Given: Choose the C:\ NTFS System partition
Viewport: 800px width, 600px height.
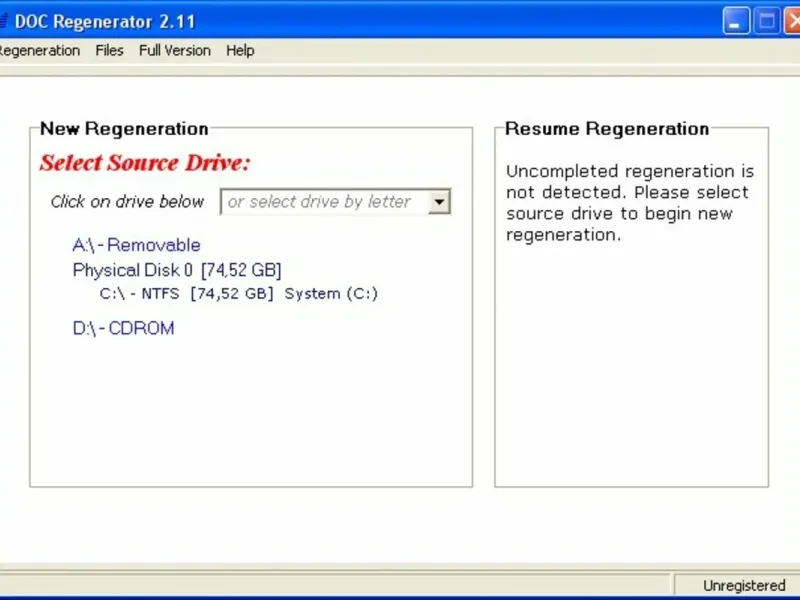Looking at the screenshot, I should coord(238,294).
